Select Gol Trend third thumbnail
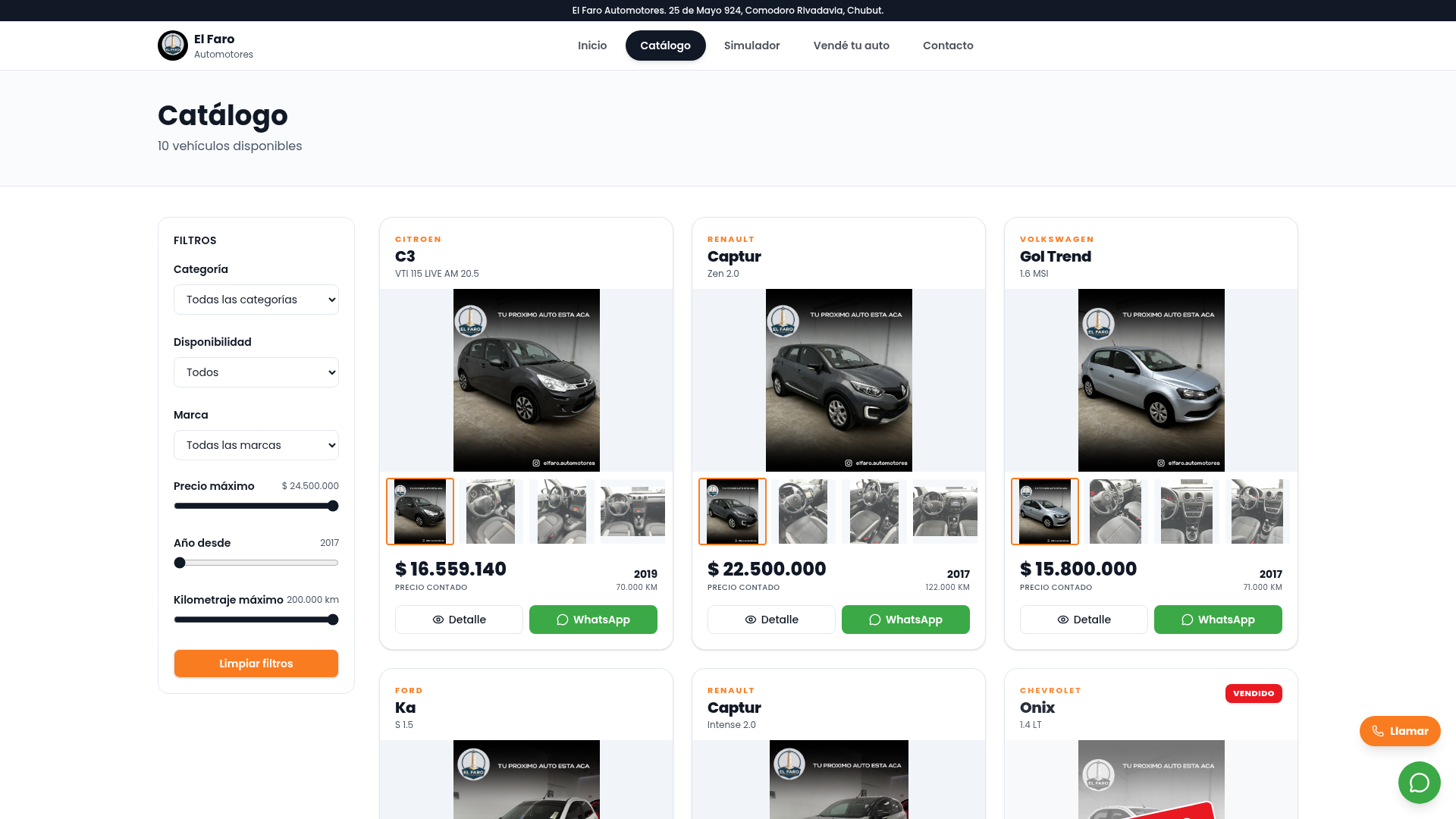 click(1187, 511)
